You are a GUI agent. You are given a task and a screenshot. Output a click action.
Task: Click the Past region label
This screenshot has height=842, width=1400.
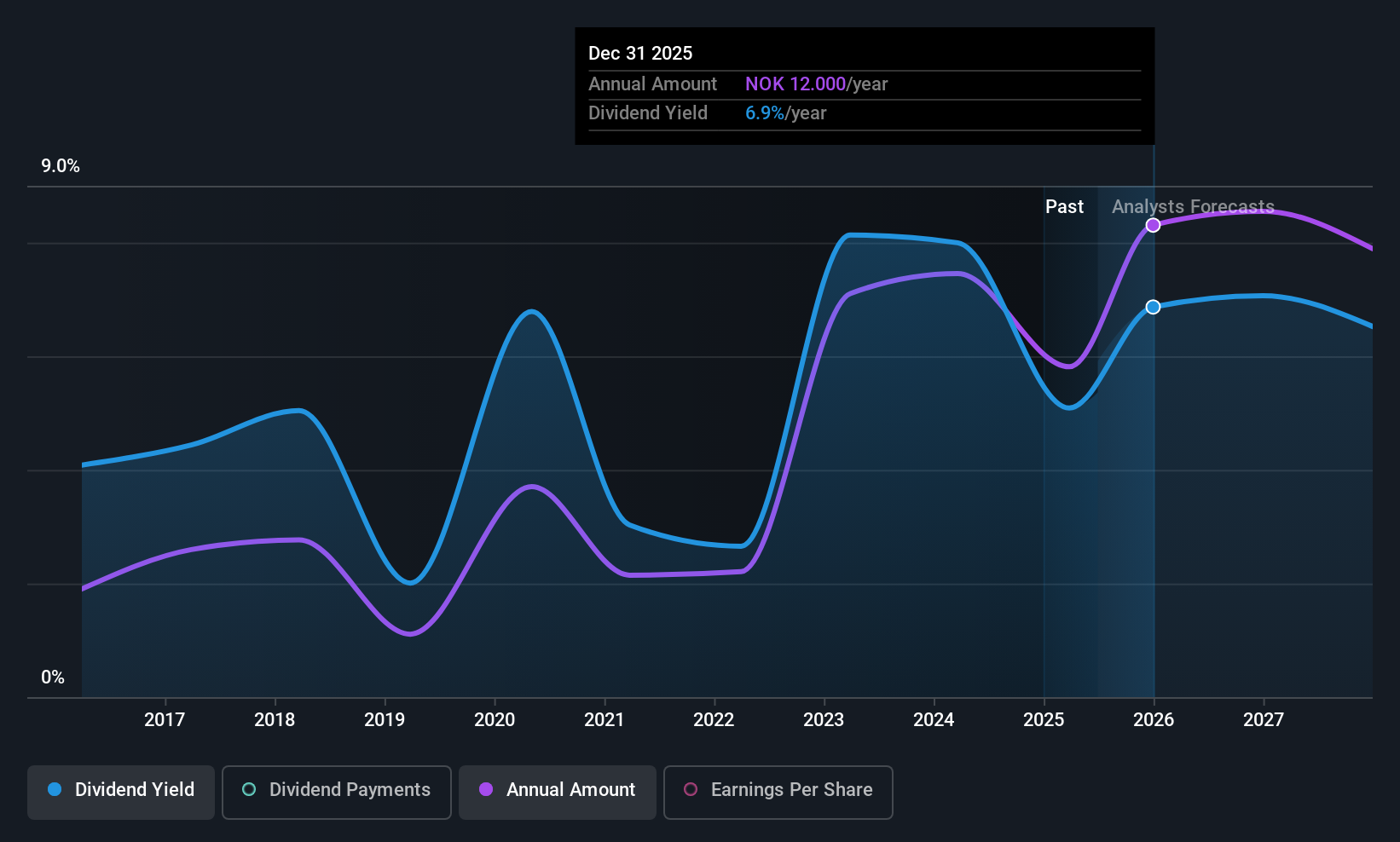point(1064,207)
